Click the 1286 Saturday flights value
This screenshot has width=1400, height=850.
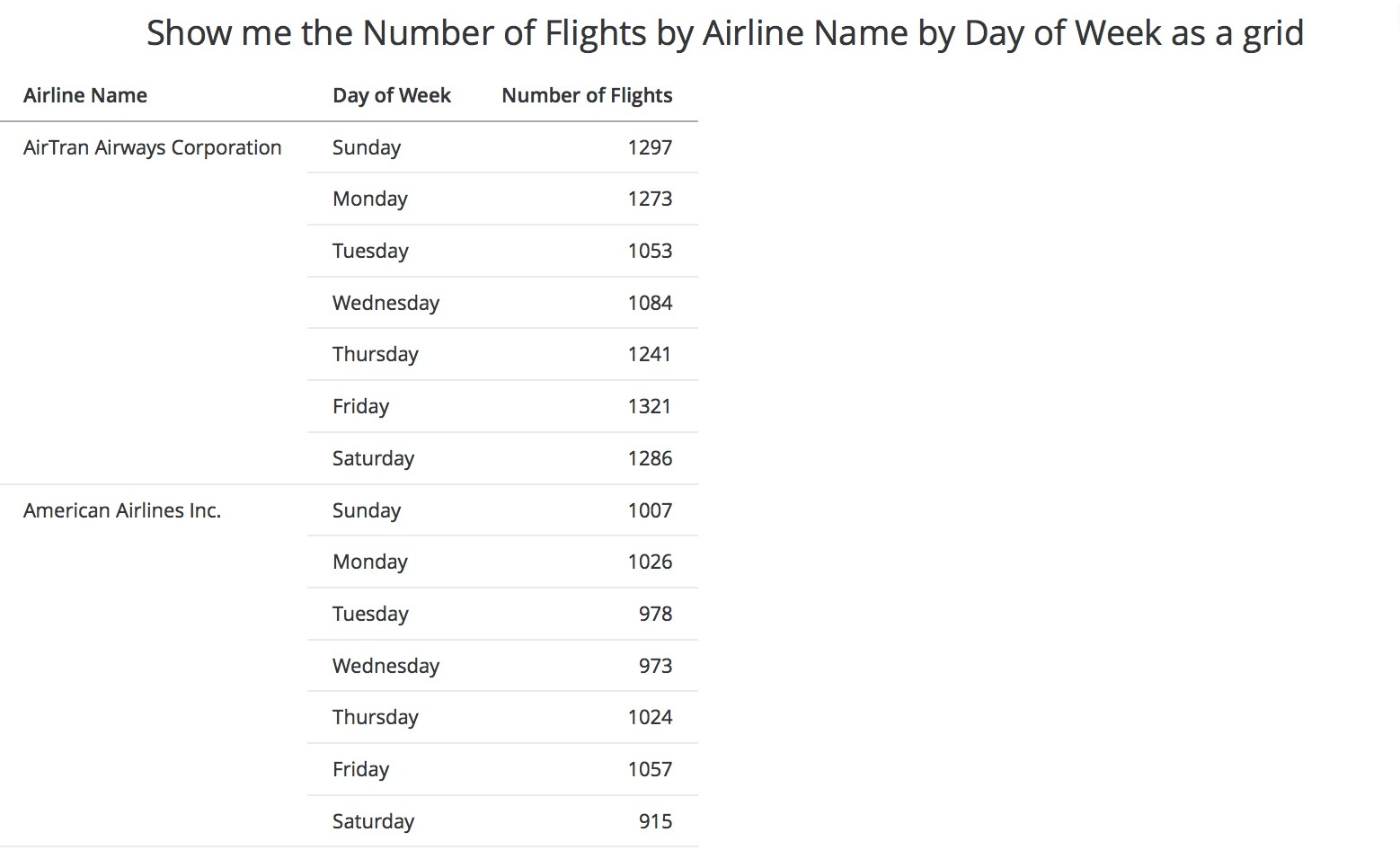650,458
